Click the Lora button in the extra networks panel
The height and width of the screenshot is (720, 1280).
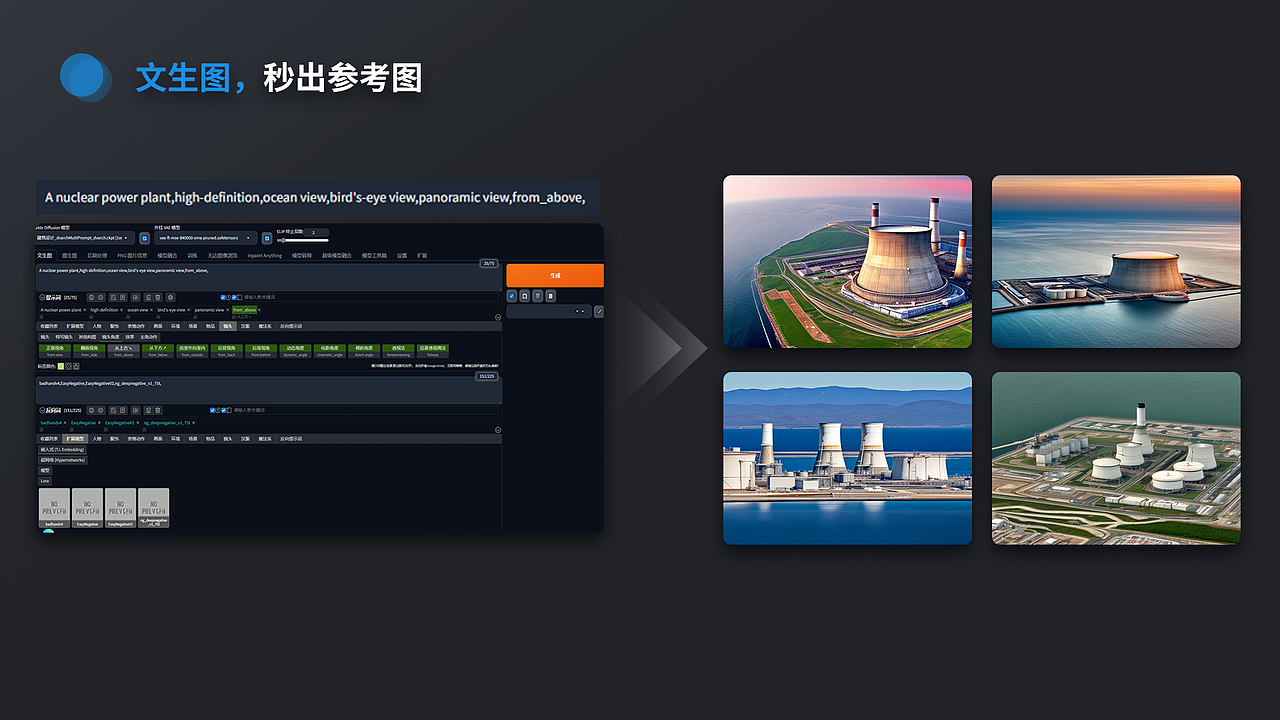point(44,480)
